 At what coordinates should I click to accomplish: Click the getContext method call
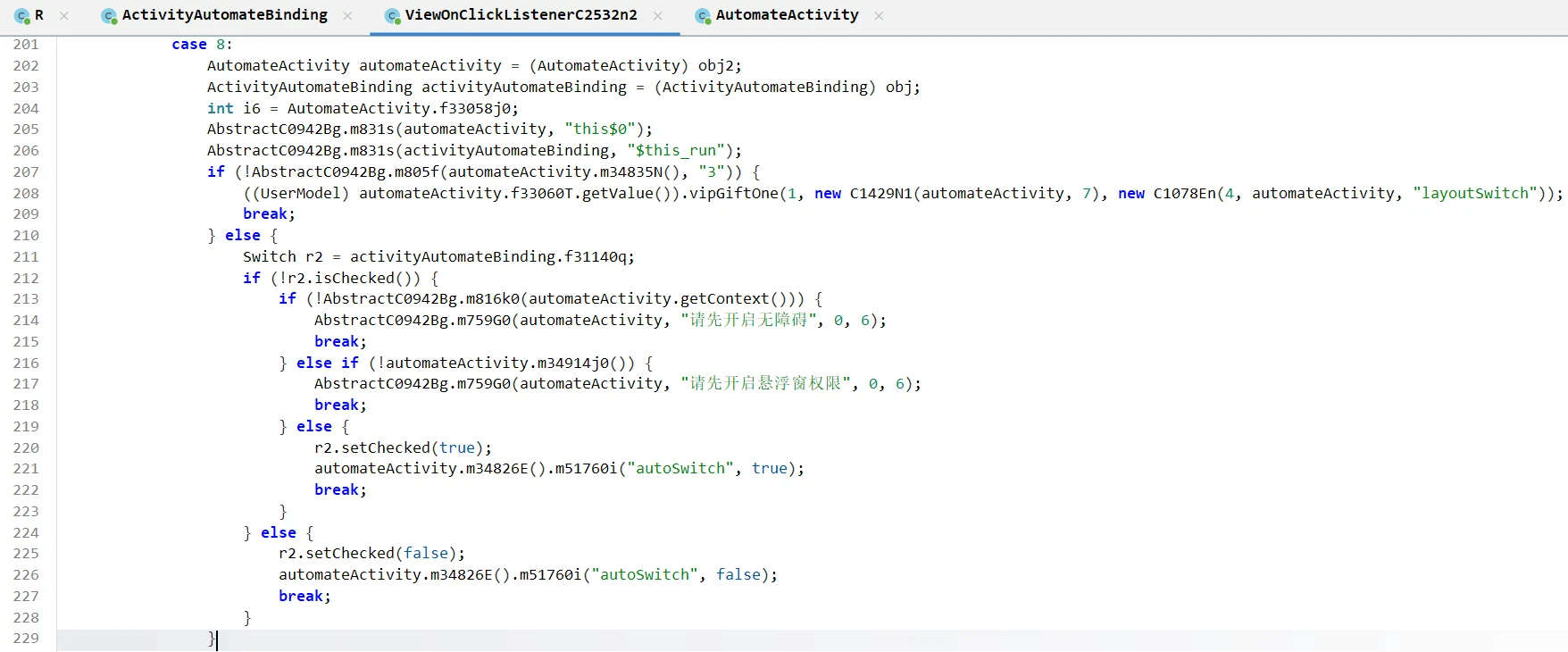point(725,299)
